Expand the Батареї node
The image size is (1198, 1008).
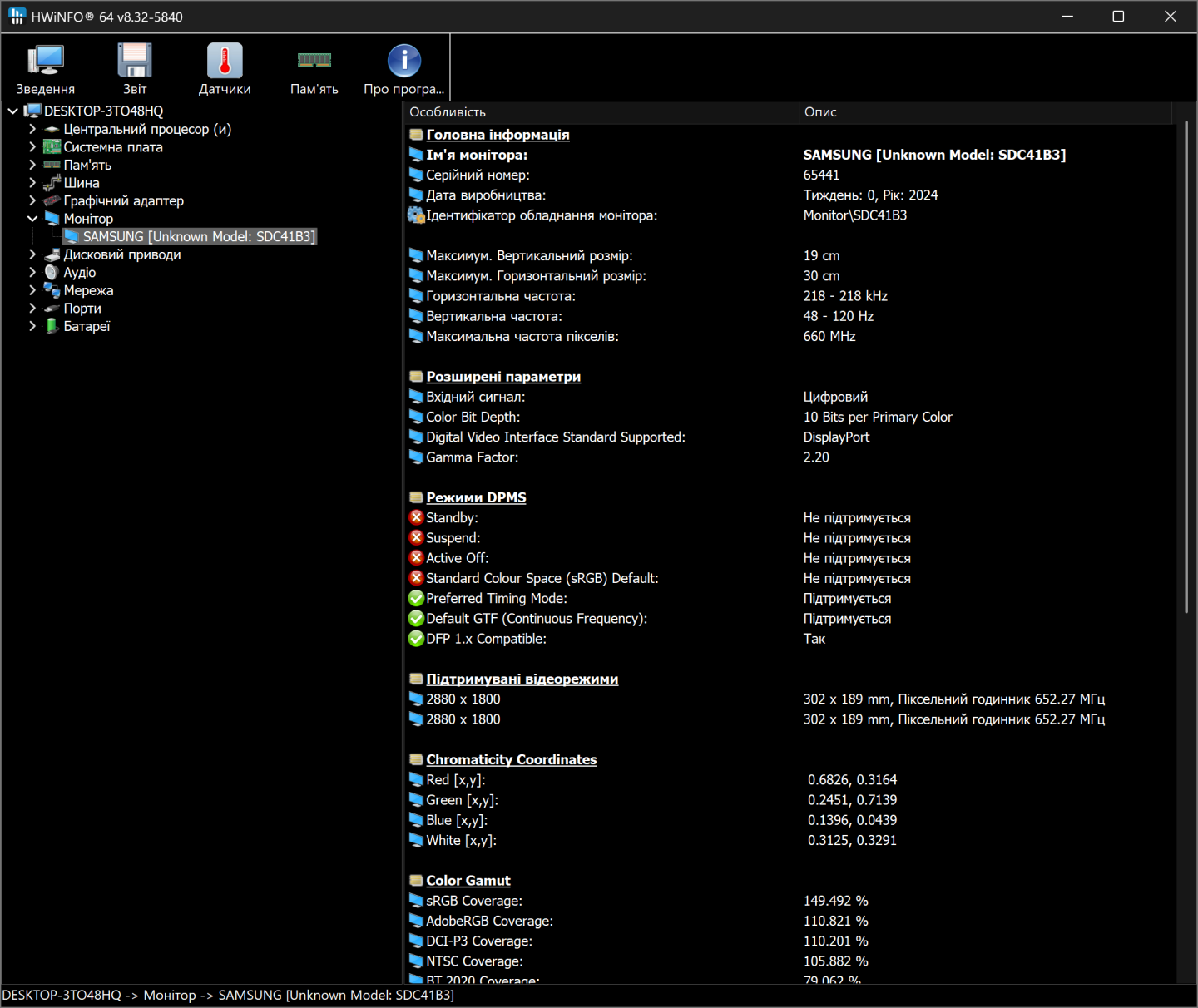click(x=32, y=326)
